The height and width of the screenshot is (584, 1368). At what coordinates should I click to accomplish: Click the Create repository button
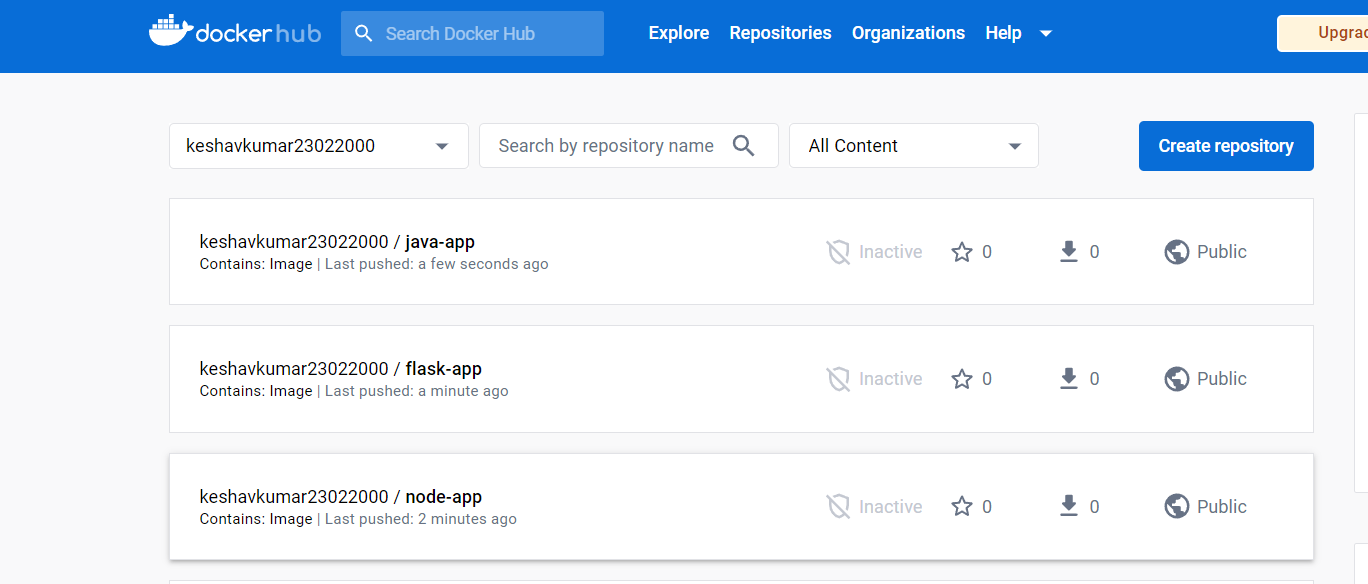1226,146
